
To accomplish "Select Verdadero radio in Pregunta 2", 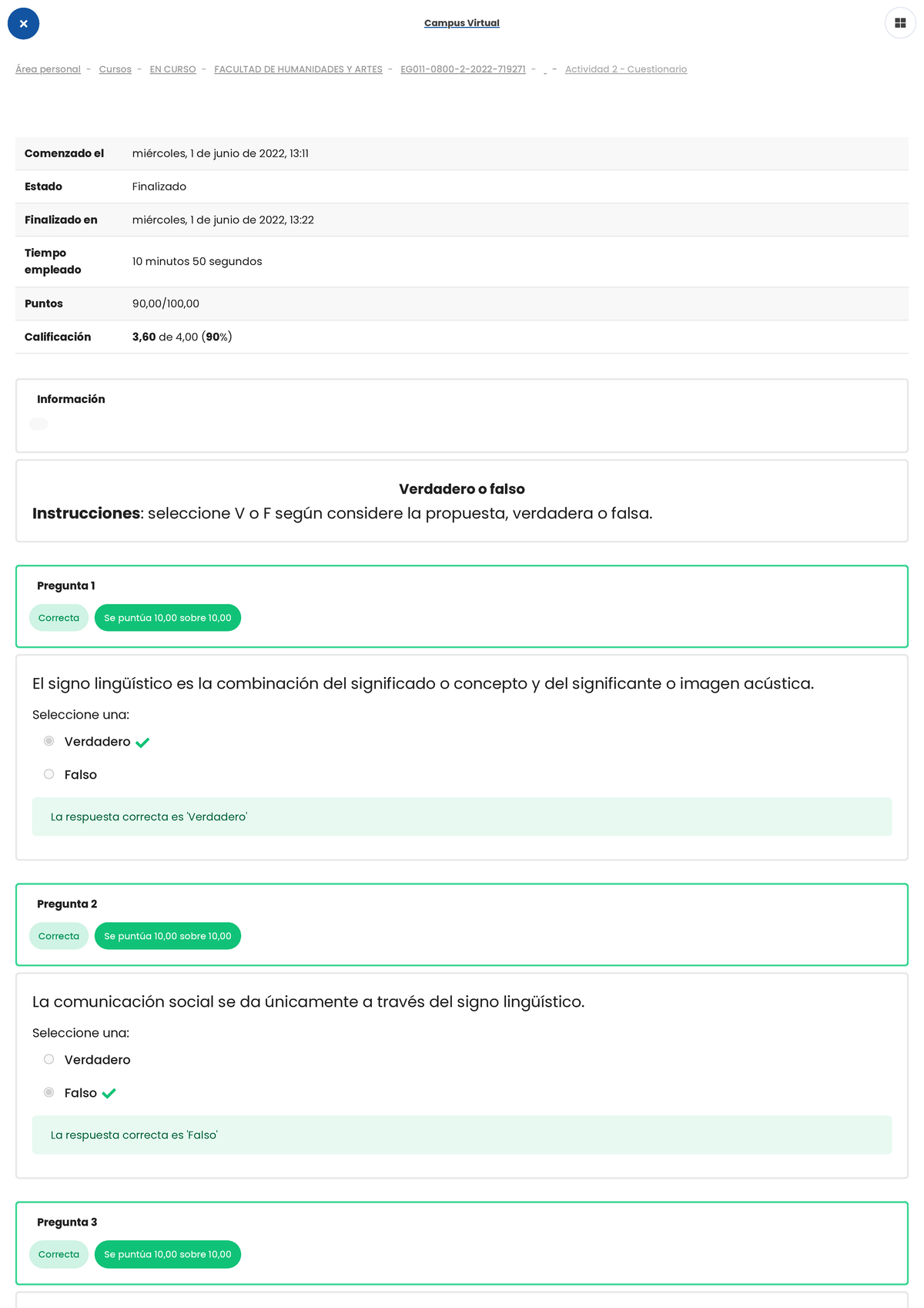I will click(49, 1059).
